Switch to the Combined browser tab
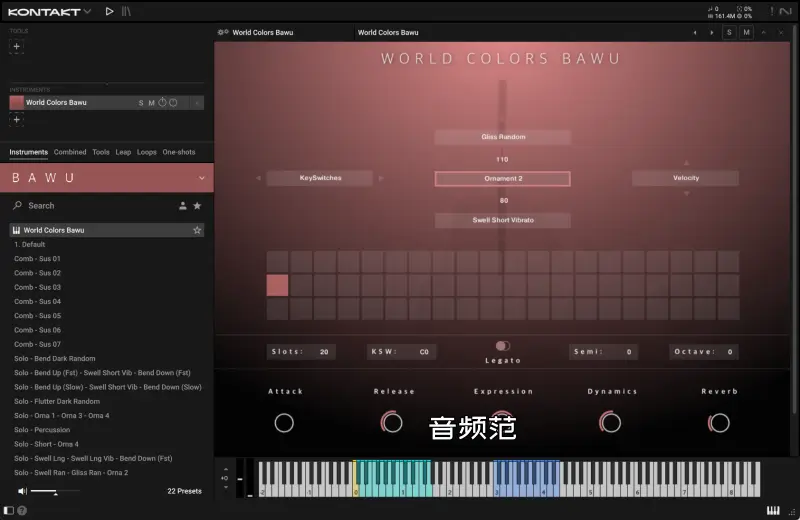 pos(70,152)
